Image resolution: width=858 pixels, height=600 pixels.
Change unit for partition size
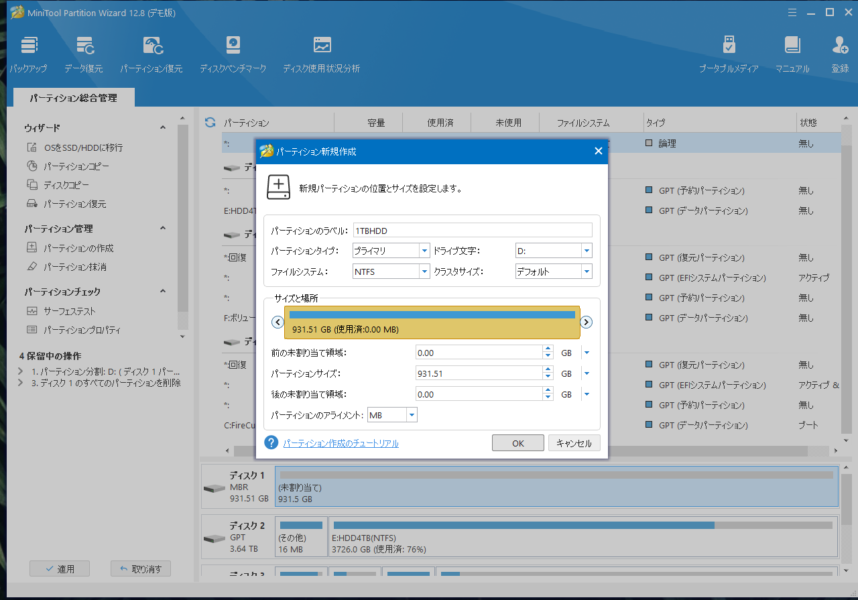(x=587, y=374)
